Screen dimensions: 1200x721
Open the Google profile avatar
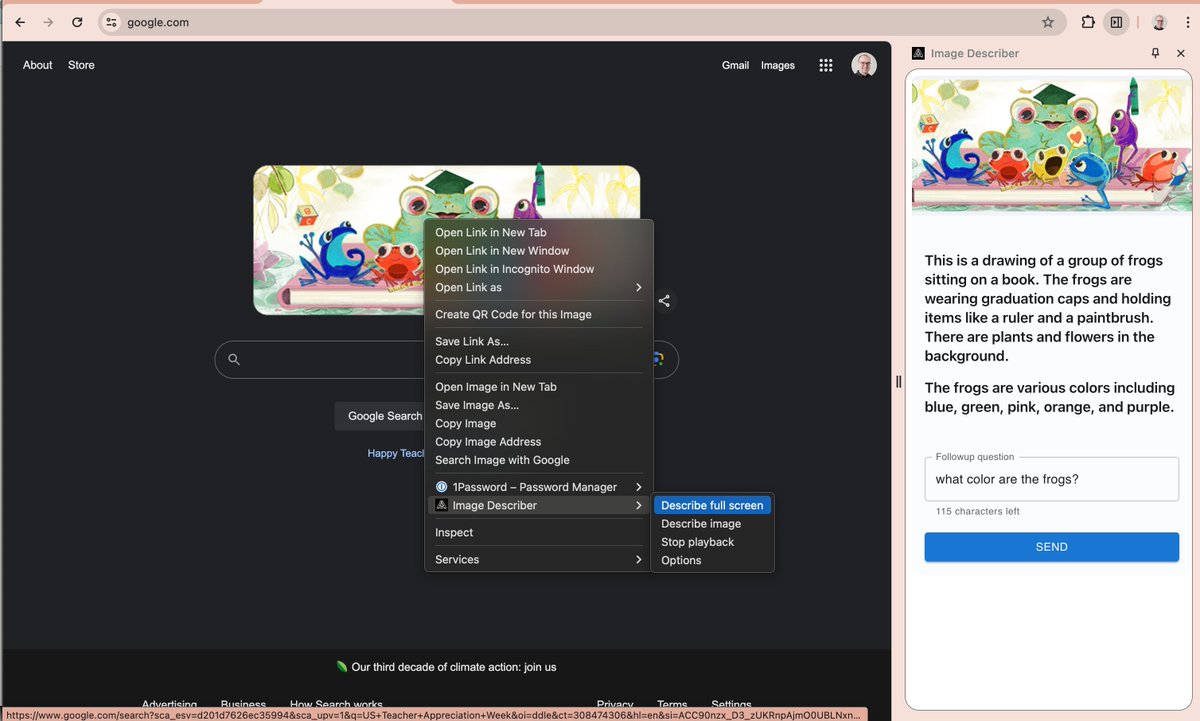click(x=863, y=64)
